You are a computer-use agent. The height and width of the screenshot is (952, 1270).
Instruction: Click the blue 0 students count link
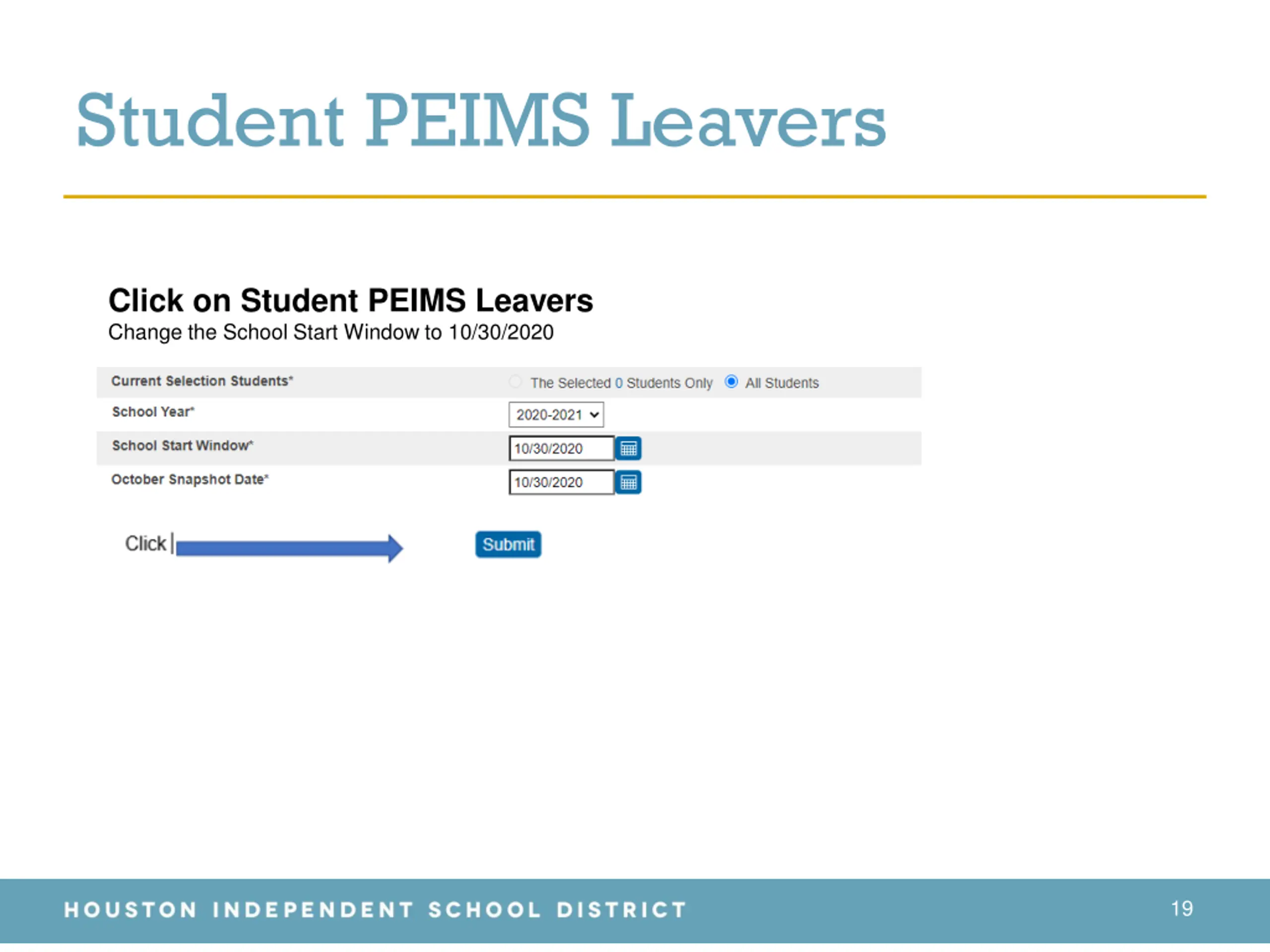(618, 383)
